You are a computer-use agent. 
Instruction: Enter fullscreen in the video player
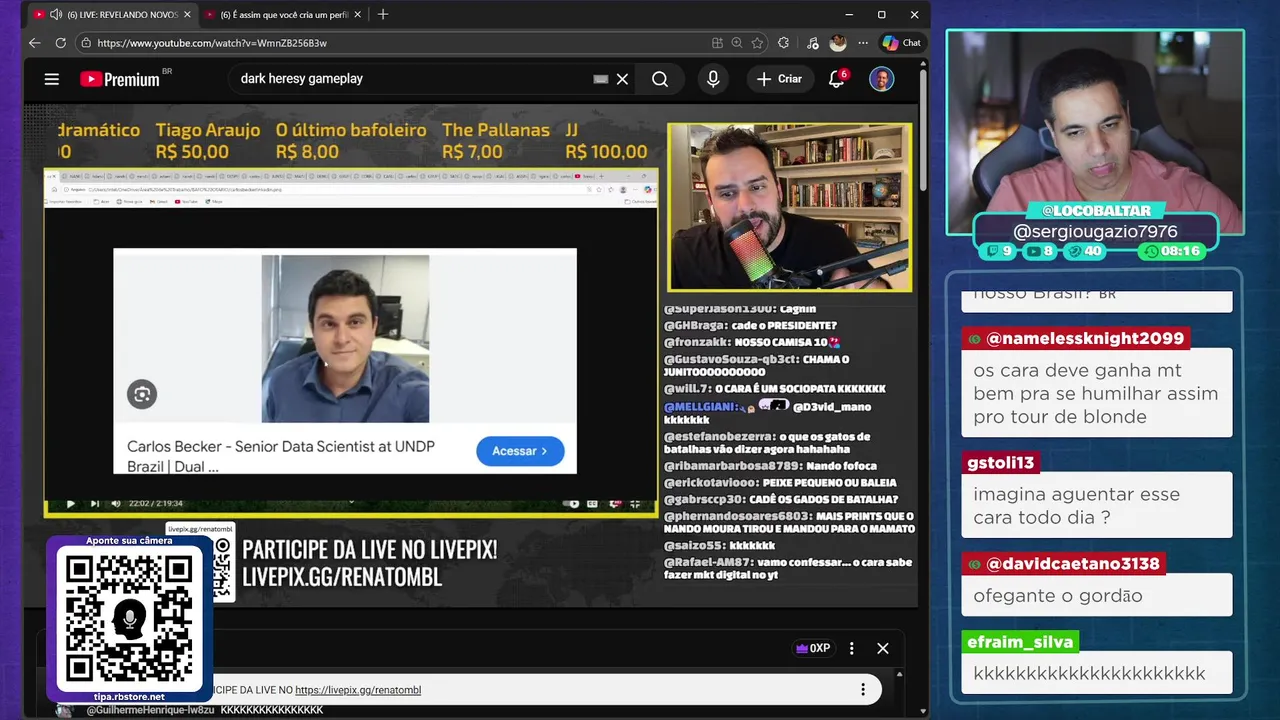(x=636, y=503)
